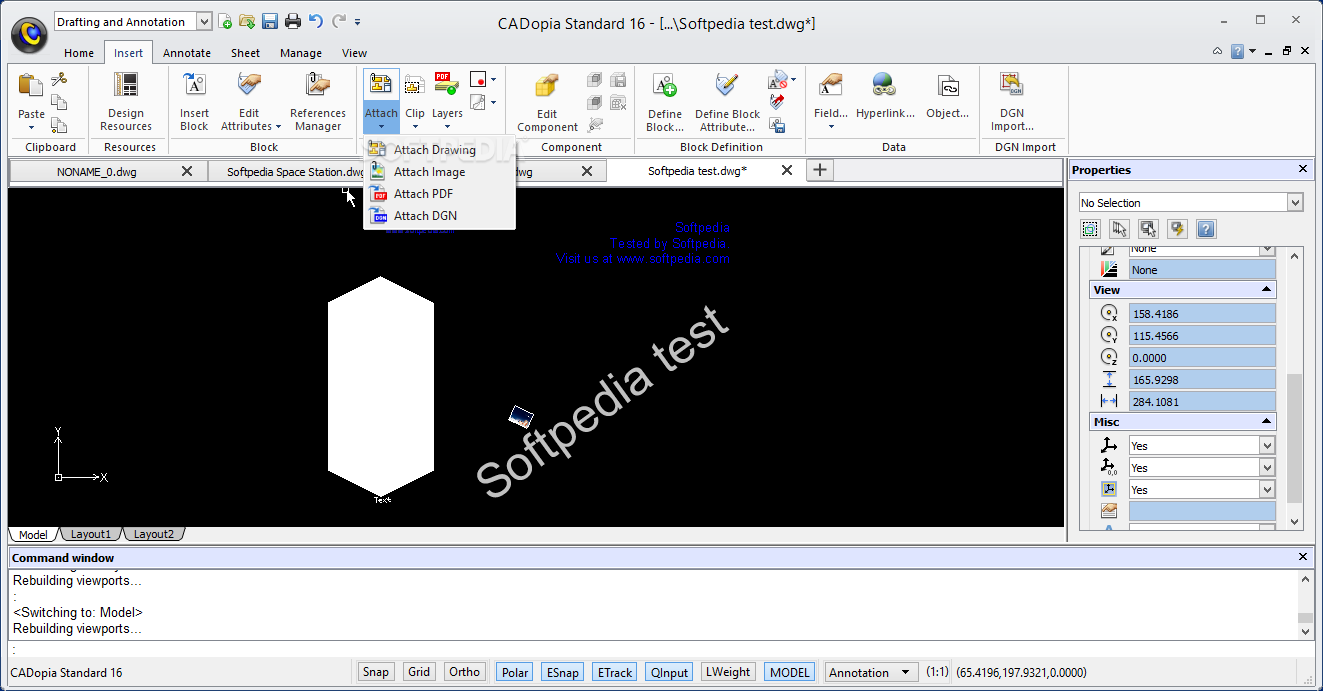Toggle Snap in status bar

376,672
